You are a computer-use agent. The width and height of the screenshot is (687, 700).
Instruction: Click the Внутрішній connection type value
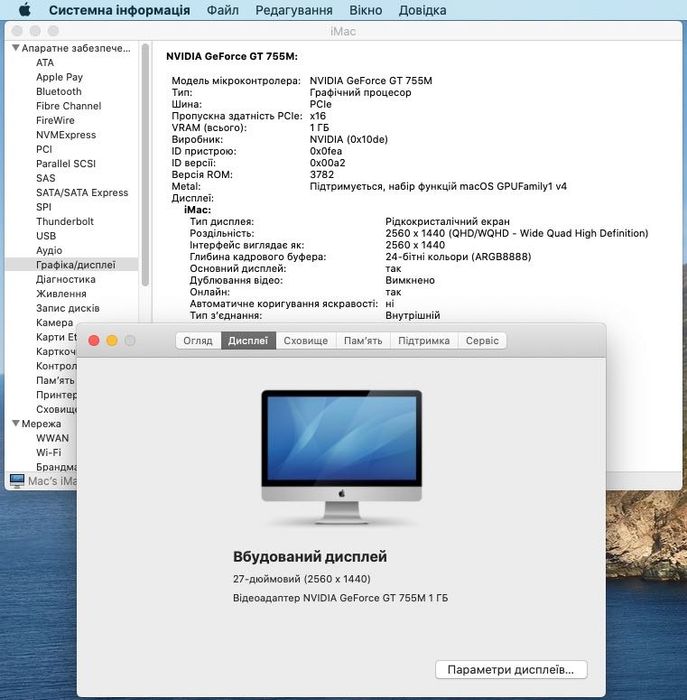(412, 315)
